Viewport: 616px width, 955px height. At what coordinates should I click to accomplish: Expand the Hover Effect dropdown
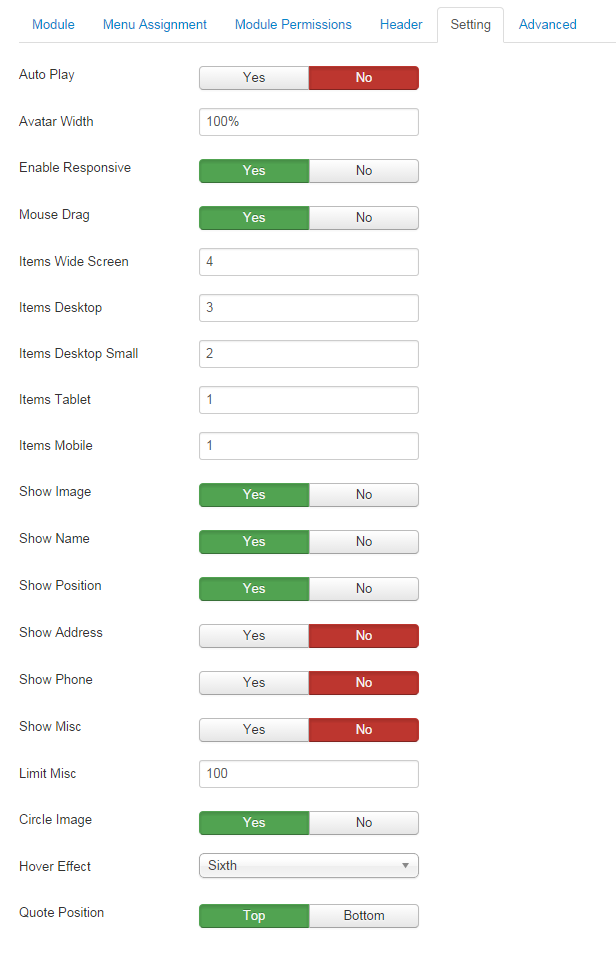(308, 866)
